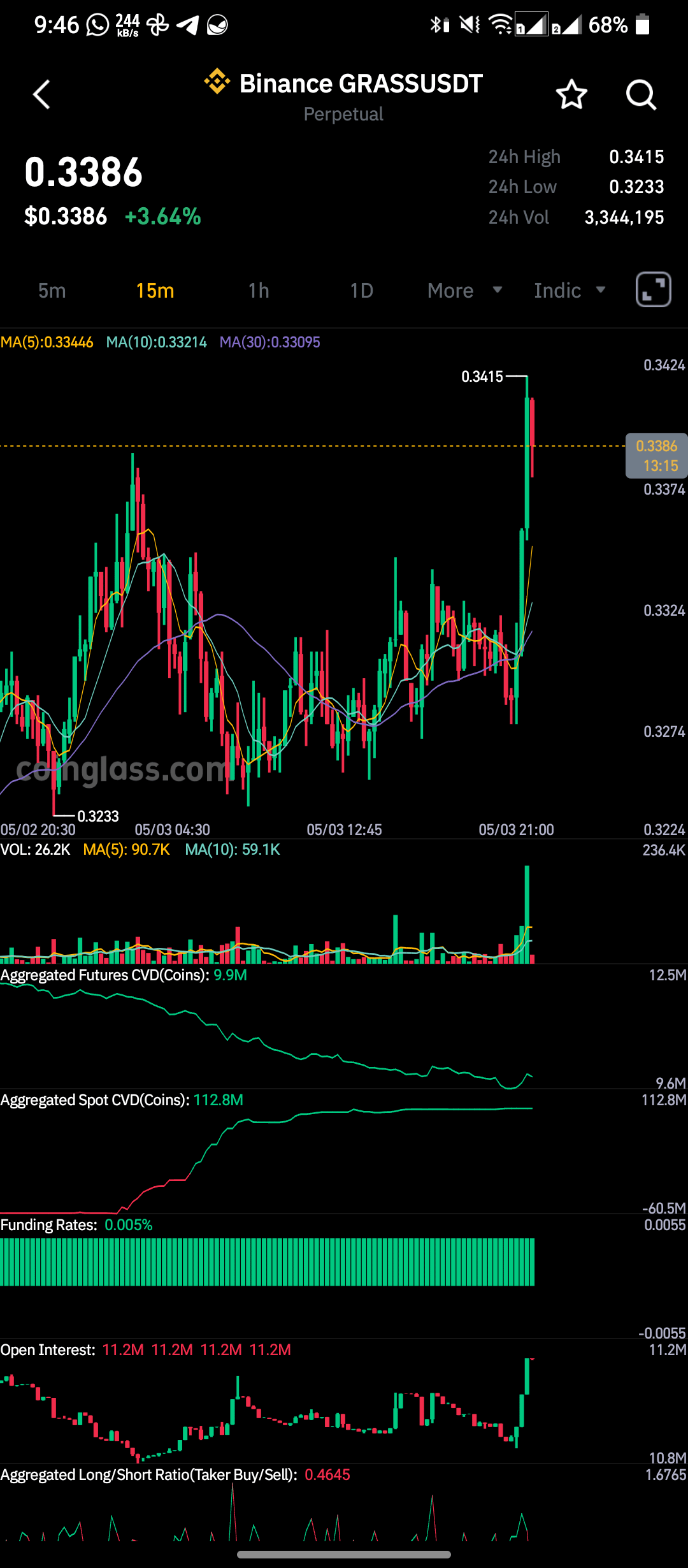Tap the battery indicator icon
This screenshot has width=688, height=1568.
tap(643, 25)
